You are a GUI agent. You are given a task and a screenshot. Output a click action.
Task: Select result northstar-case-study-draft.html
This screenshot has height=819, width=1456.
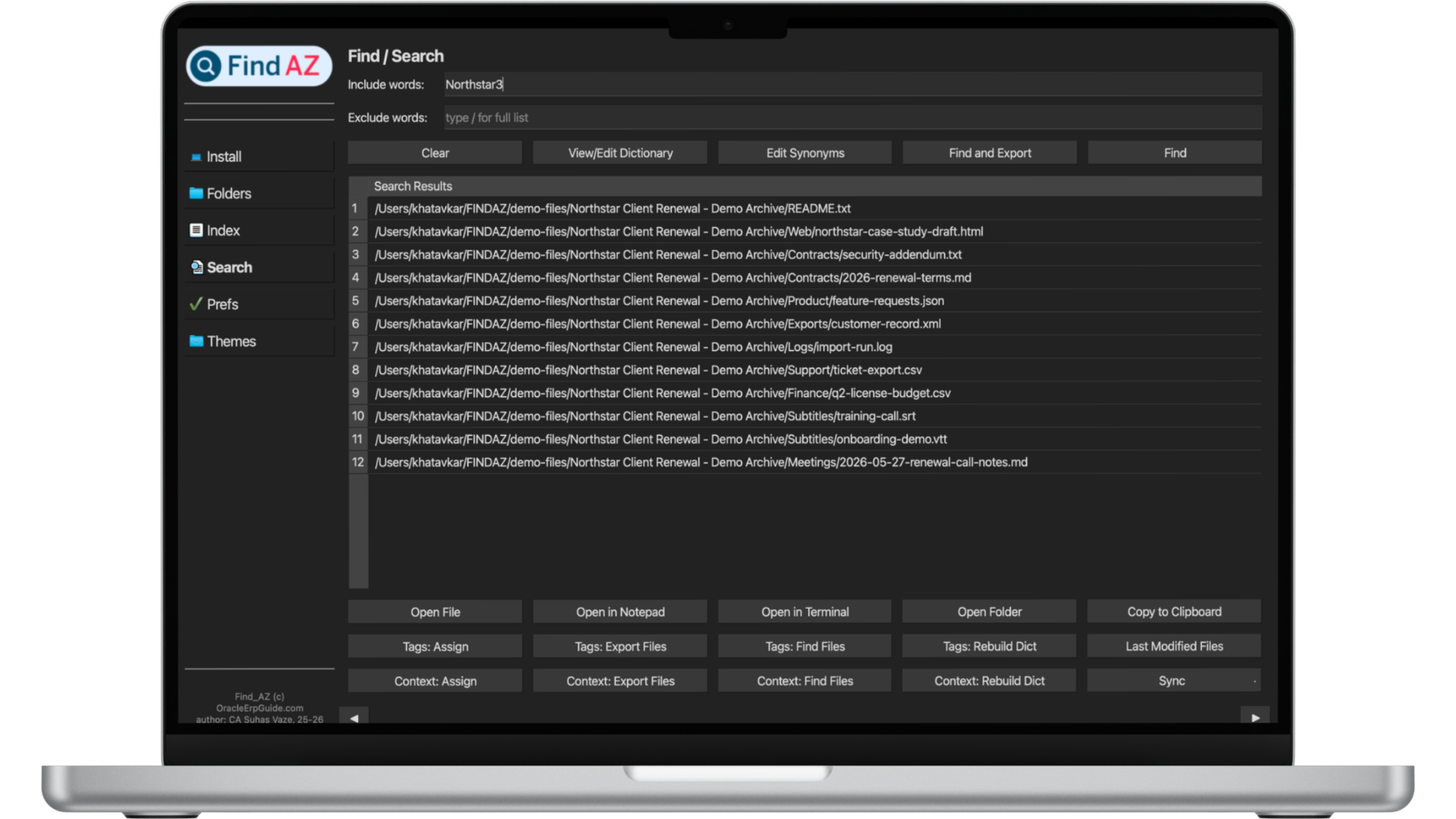point(815,231)
